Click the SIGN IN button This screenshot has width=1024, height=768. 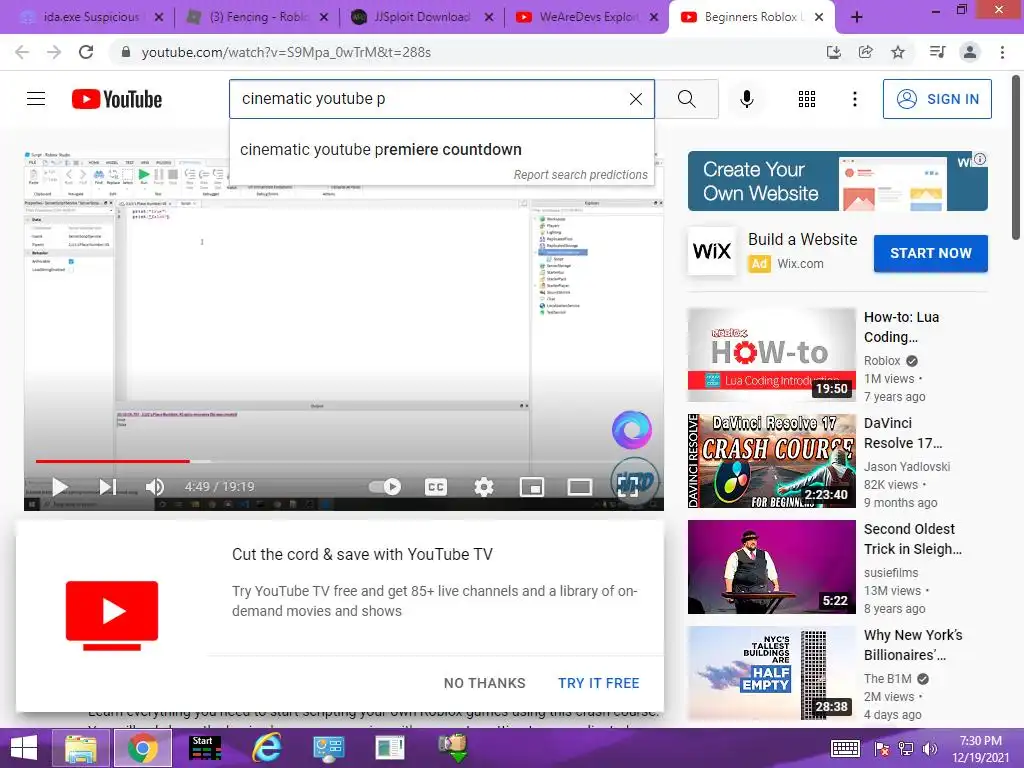937,99
